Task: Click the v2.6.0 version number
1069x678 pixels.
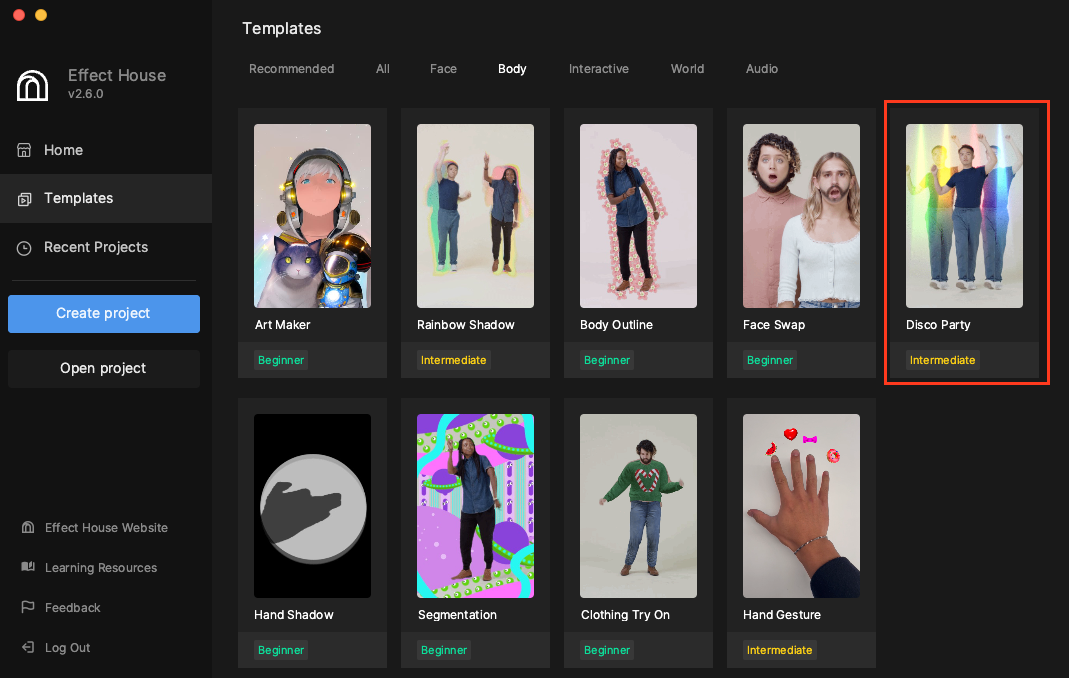Action: (x=85, y=94)
